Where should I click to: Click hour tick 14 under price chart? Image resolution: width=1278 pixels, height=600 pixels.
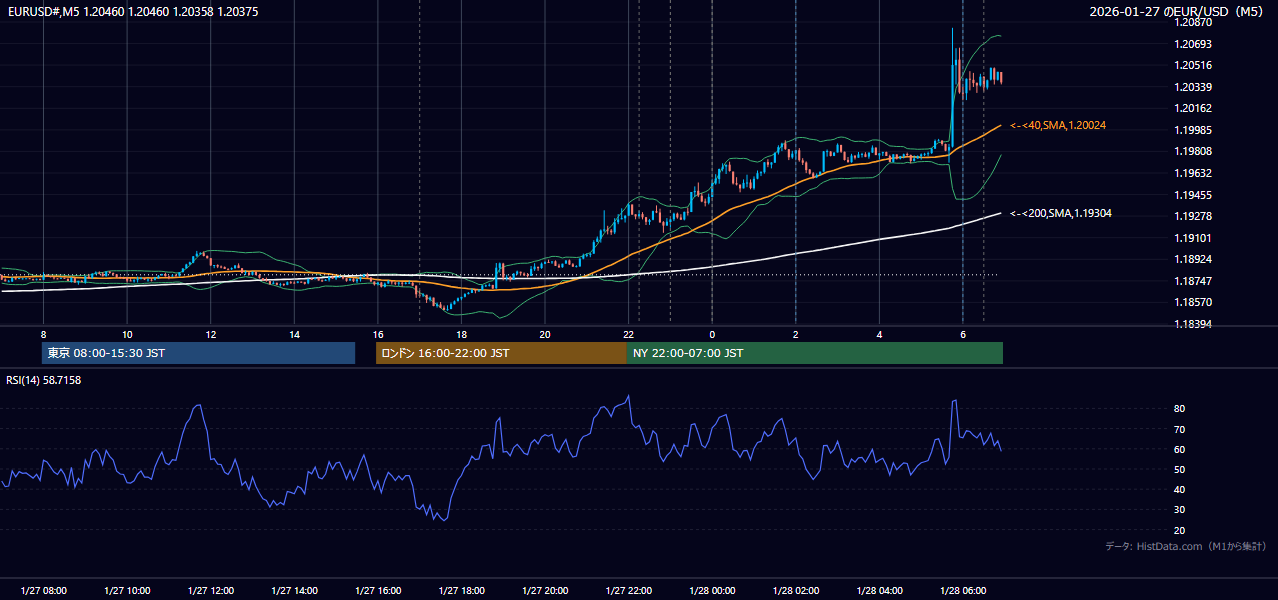(x=294, y=334)
